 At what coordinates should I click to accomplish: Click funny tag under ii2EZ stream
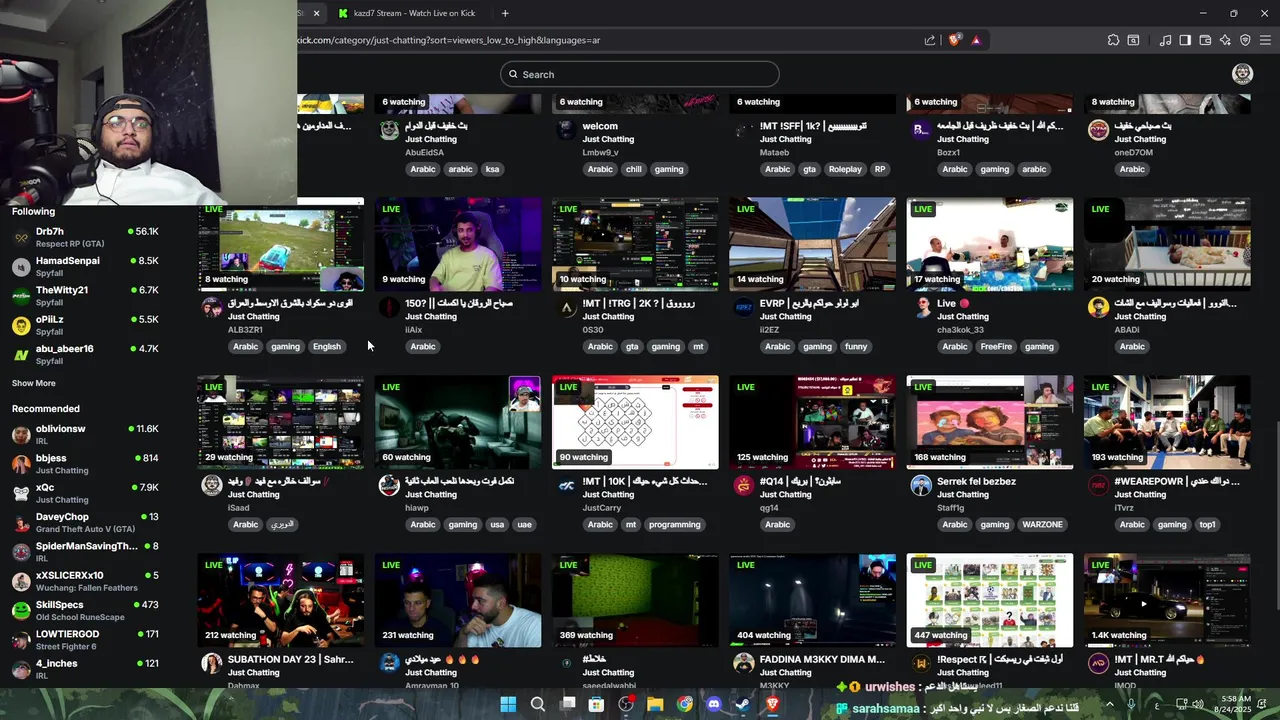coord(856,347)
